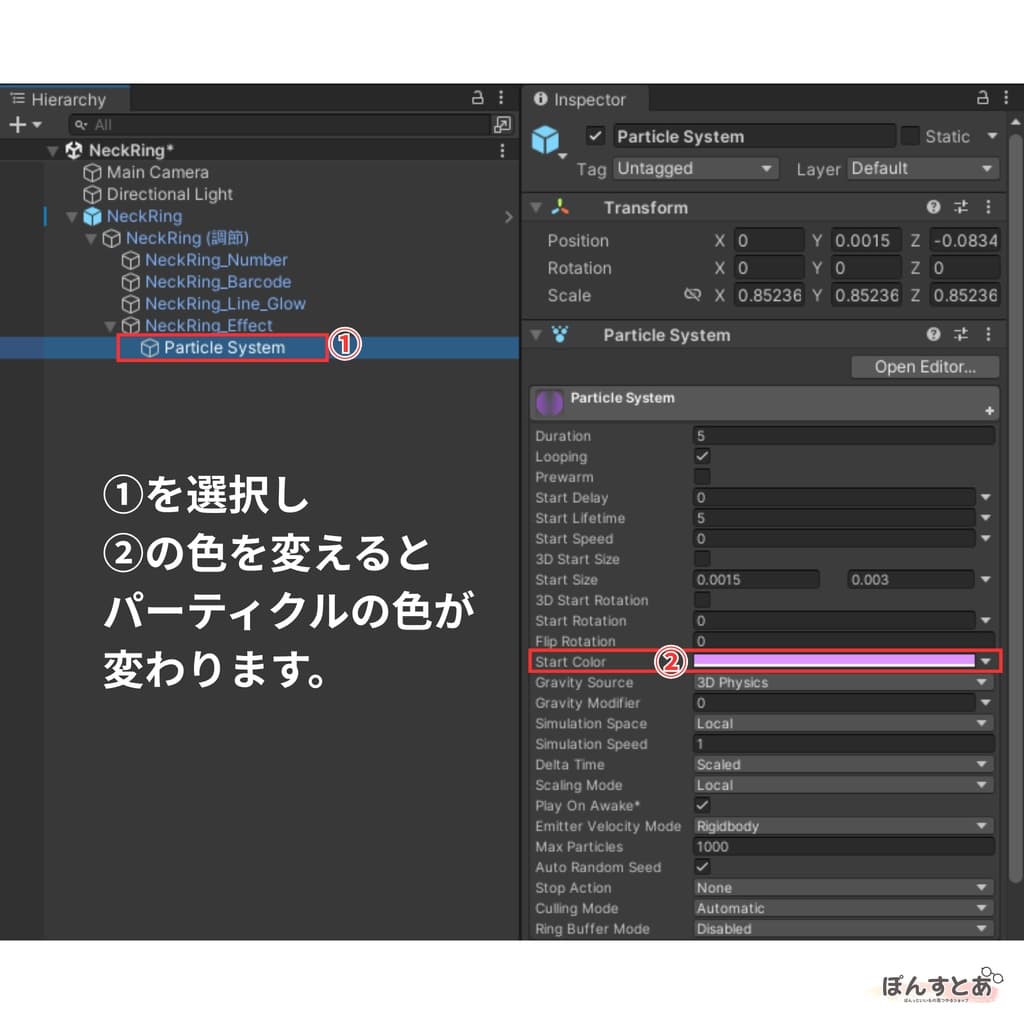This screenshot has height=1024, width=1024.
Task: Open Transform component three-dot menu
Action: (988, 207)
